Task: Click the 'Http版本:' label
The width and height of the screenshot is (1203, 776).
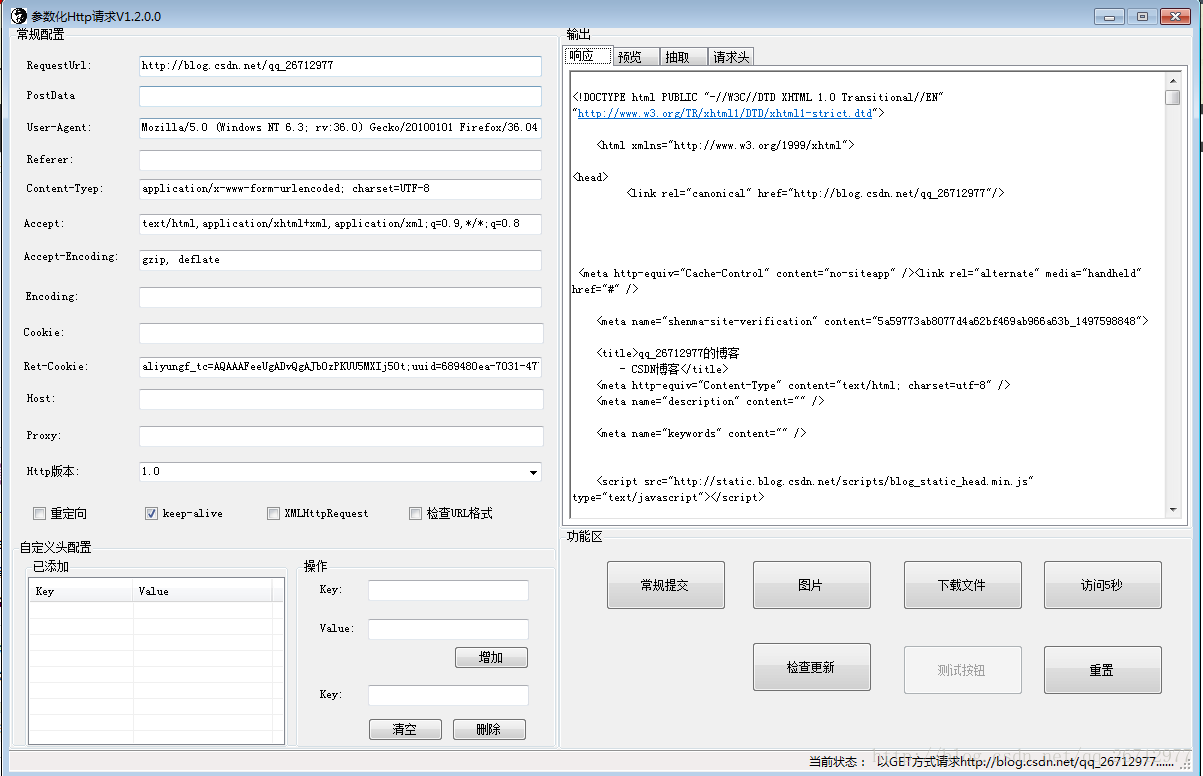Action: [52, 471]
